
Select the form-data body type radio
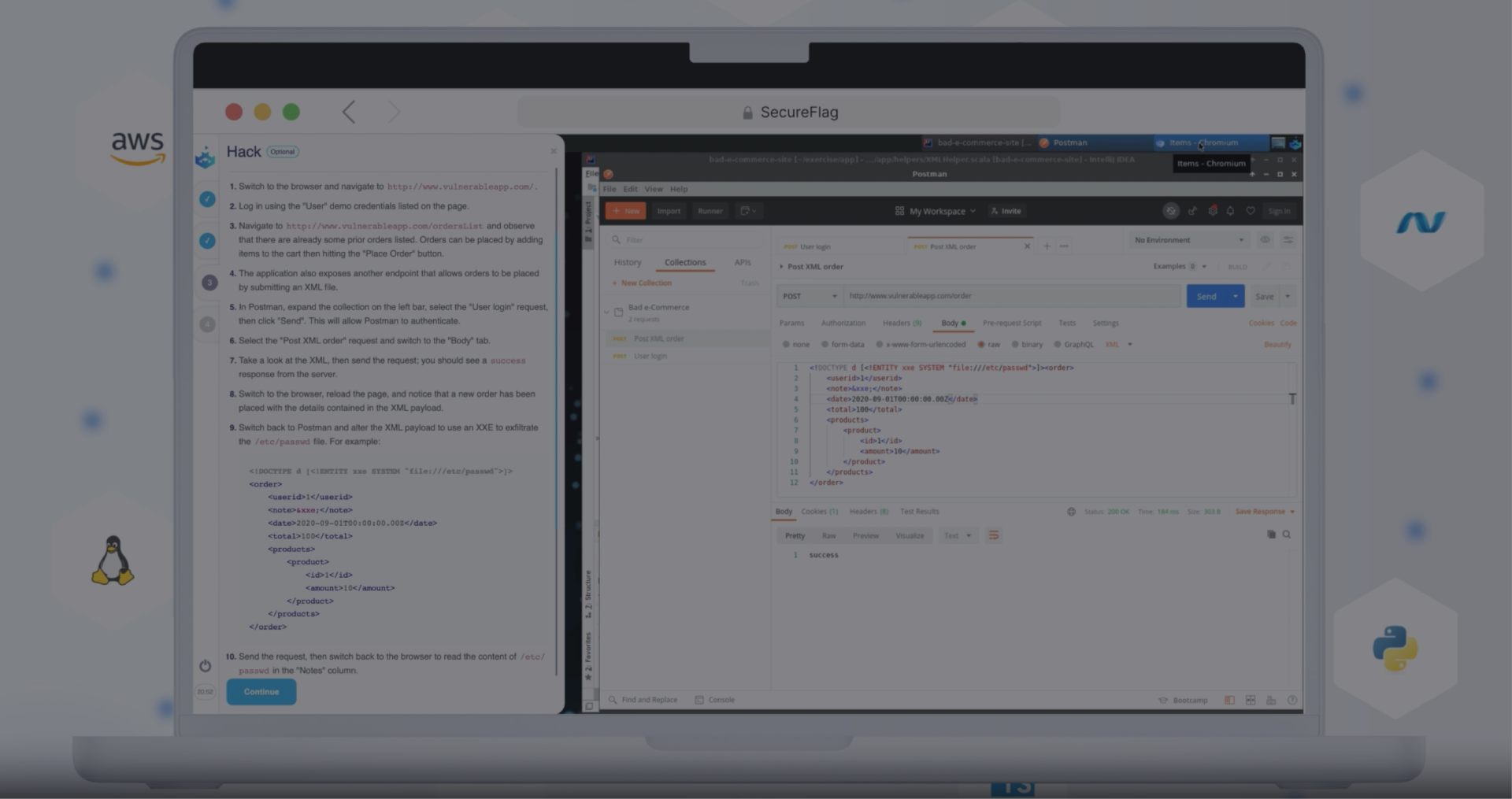click(x=825, y=345)
